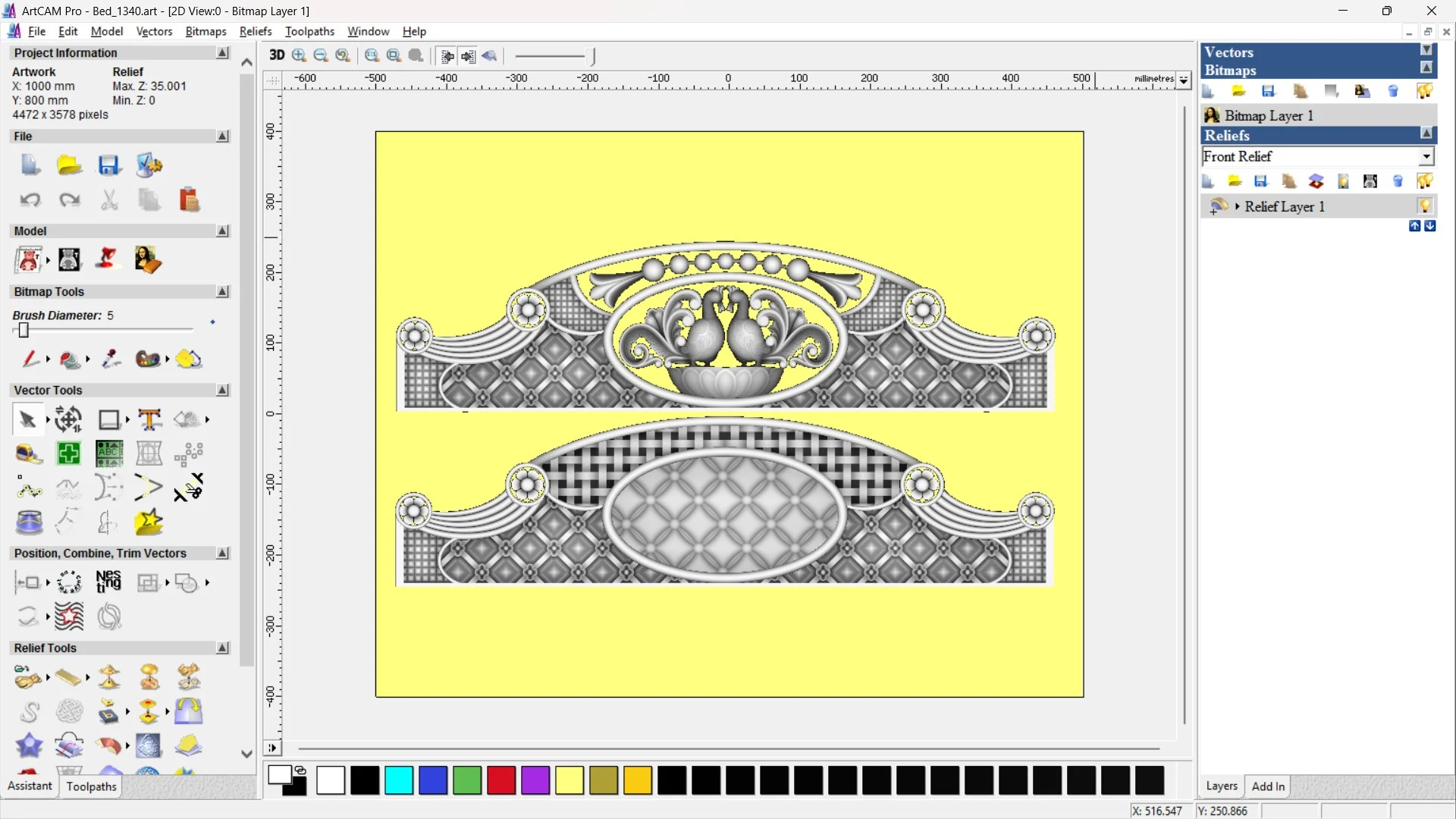Screen dimensions: 1456x819
Task: Select the vector selection arrow tool
Action: click(28, 419)
